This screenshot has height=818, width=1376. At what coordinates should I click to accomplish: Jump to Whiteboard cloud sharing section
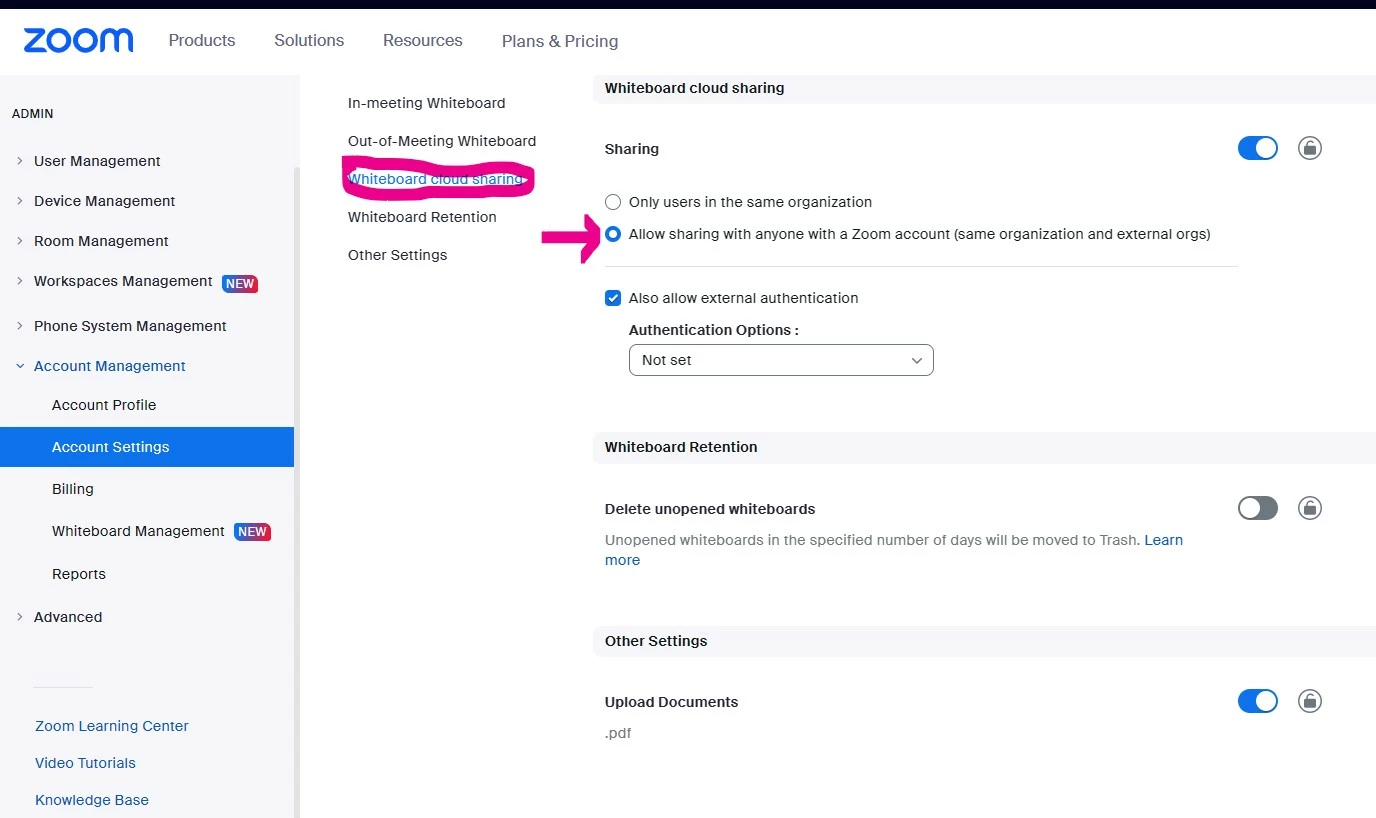click(436, 179)
